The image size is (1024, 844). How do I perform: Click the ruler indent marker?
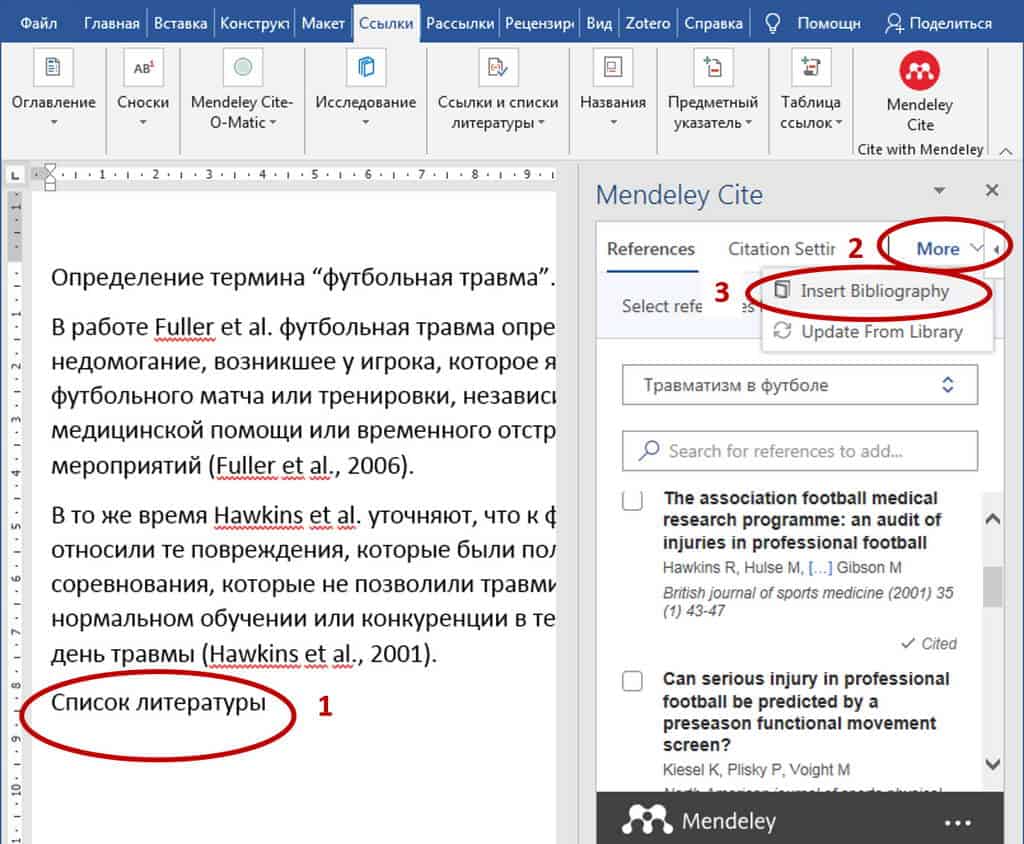(50, 176)
